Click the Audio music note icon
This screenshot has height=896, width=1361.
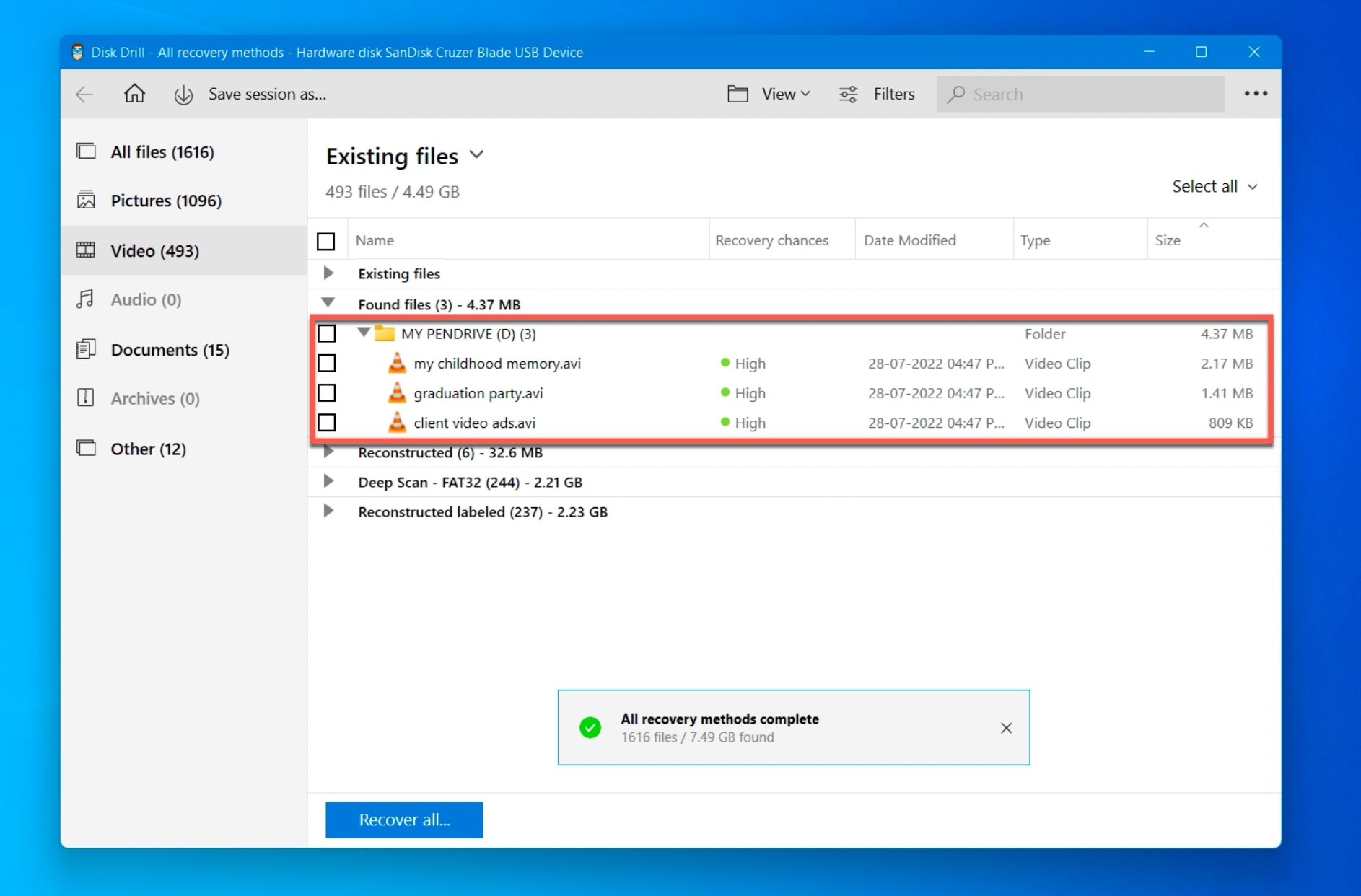click(x=86, y=299)
